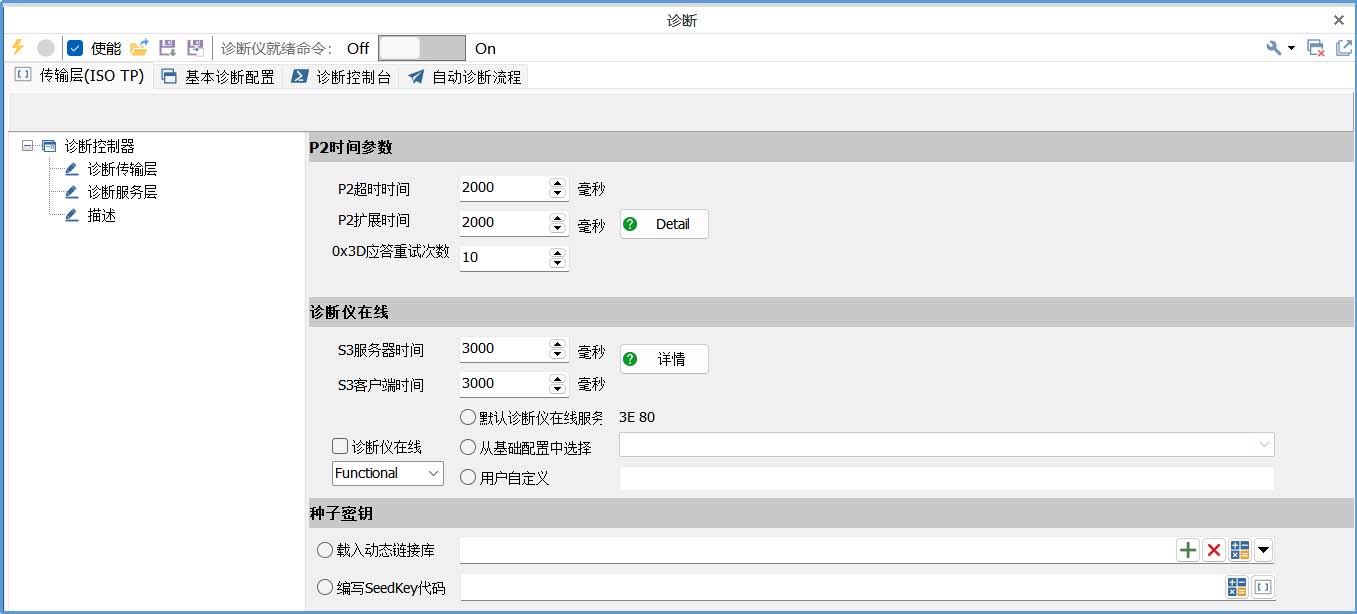1357x614 pixels.
Task: Click the 详情 button
Action: coord(664,359)
